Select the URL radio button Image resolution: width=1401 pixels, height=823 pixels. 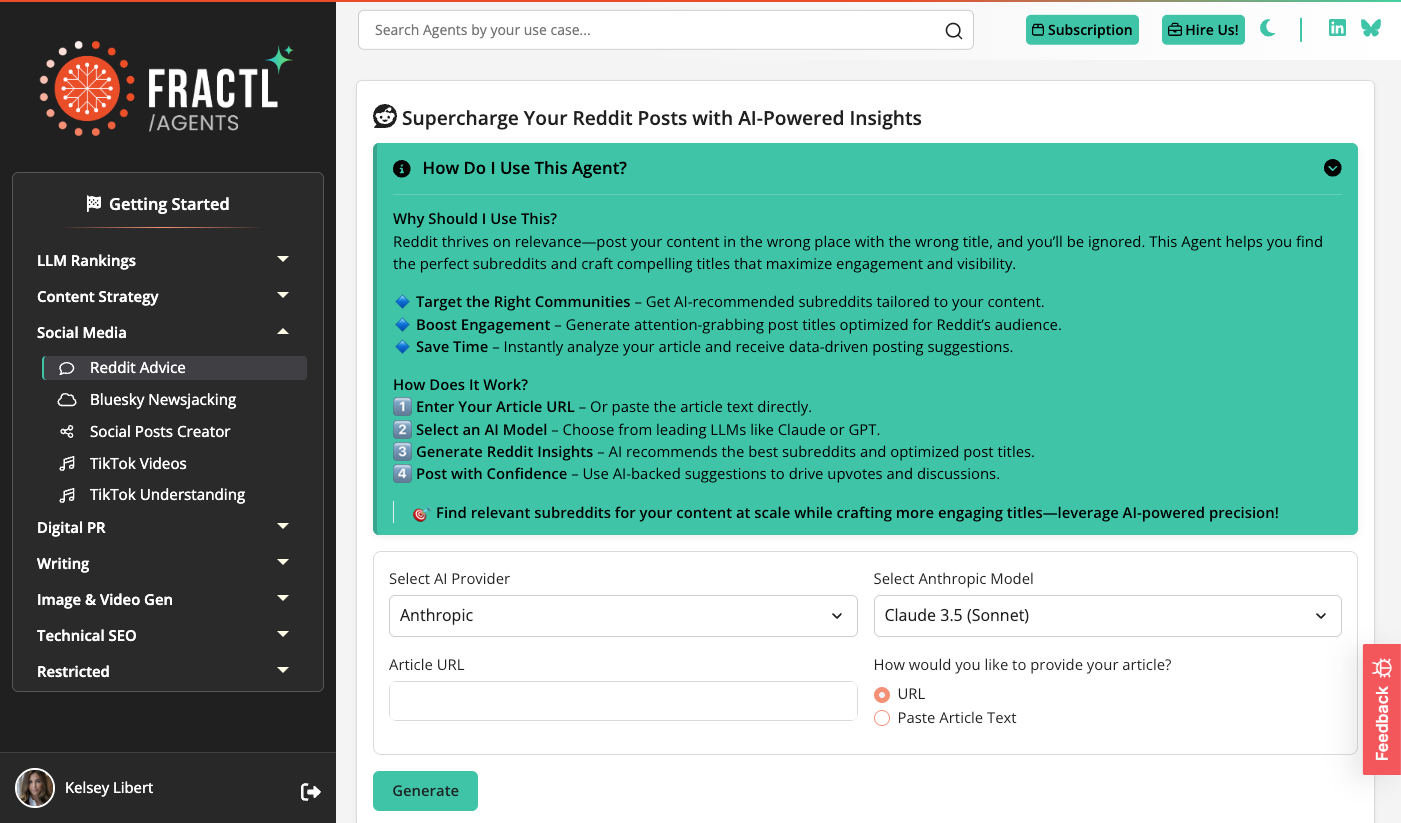click(x=881, y=694)
